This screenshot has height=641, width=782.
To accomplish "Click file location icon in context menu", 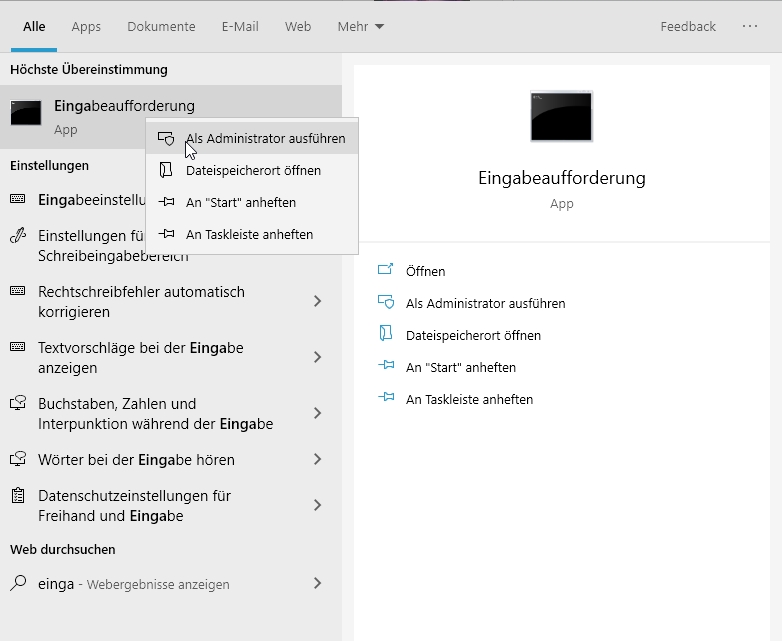I will [x=166, y=170].
